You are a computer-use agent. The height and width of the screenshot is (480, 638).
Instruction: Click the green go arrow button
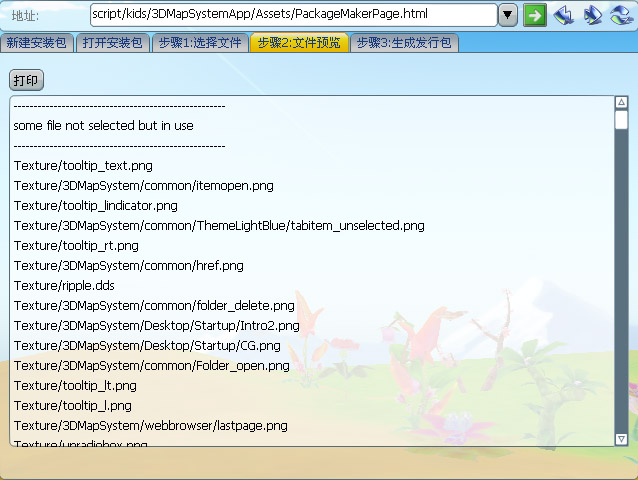pyautogui.click(x=535, y=15)
